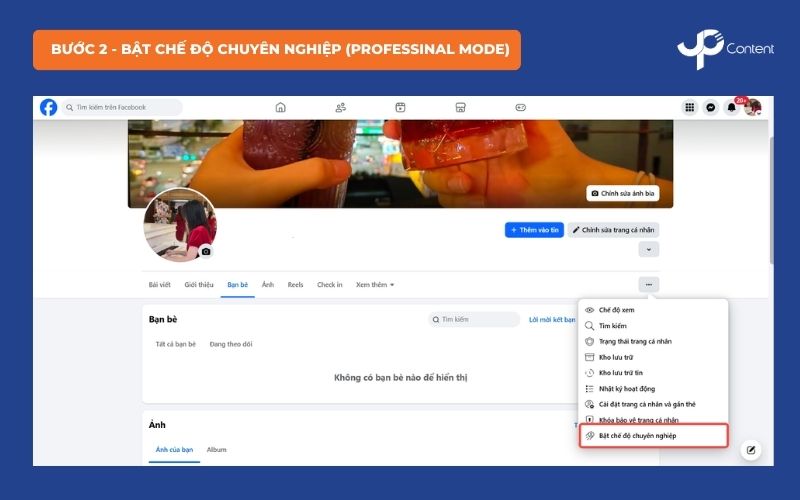The image size is (800, 500).
Task: Click the Facebook logo icon
Action: point(48,107)
